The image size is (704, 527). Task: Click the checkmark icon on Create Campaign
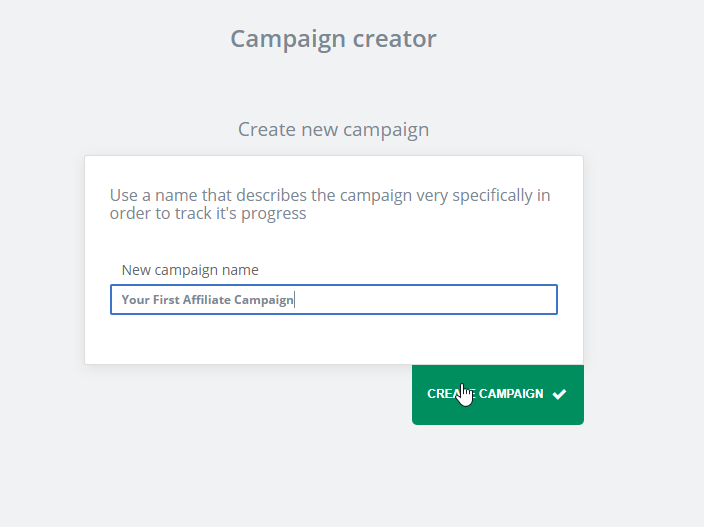tap(559, 394)
